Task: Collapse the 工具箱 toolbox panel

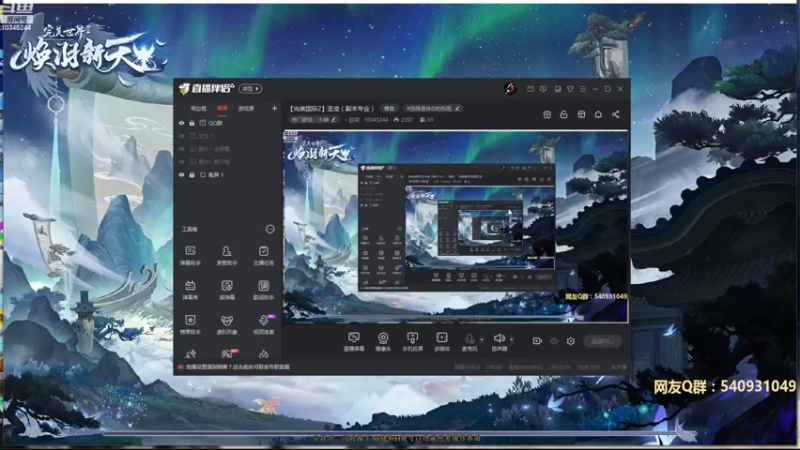Action: 270,229
